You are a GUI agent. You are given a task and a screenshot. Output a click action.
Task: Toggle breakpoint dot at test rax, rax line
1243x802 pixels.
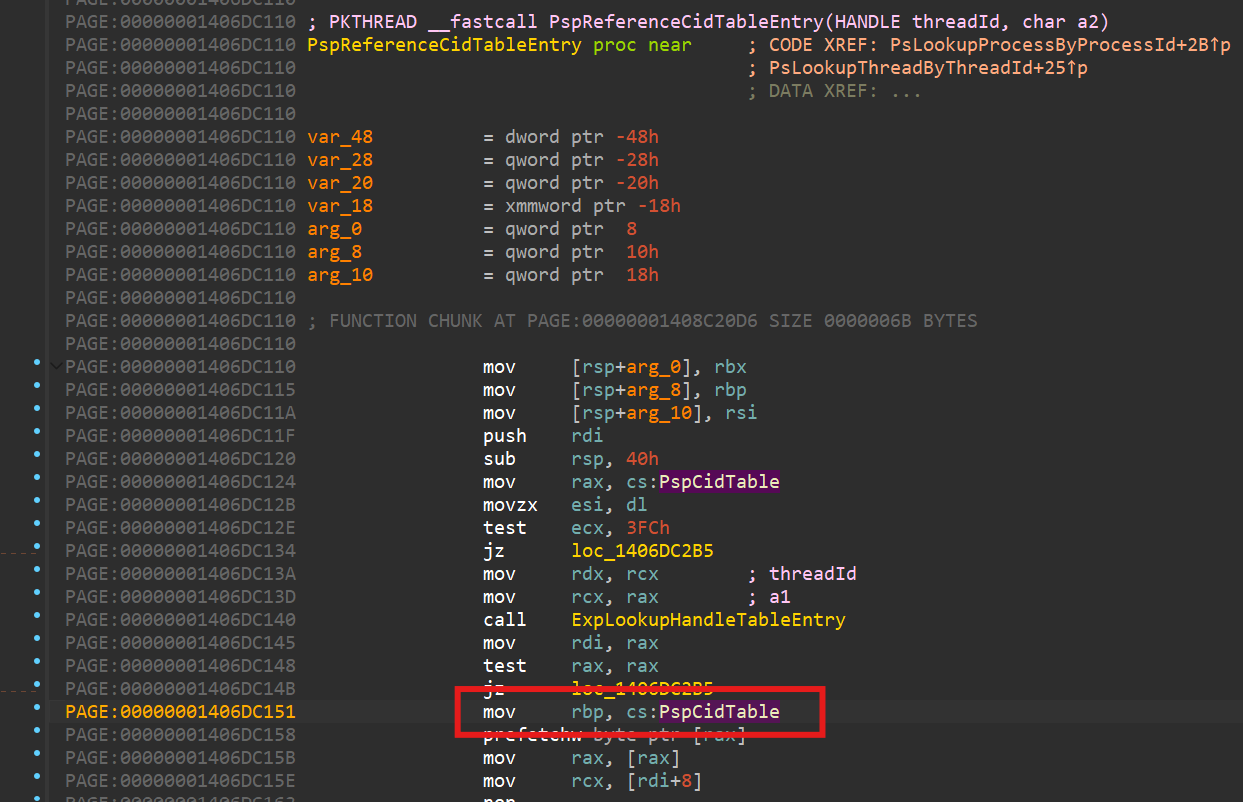[x=37, y=666]
